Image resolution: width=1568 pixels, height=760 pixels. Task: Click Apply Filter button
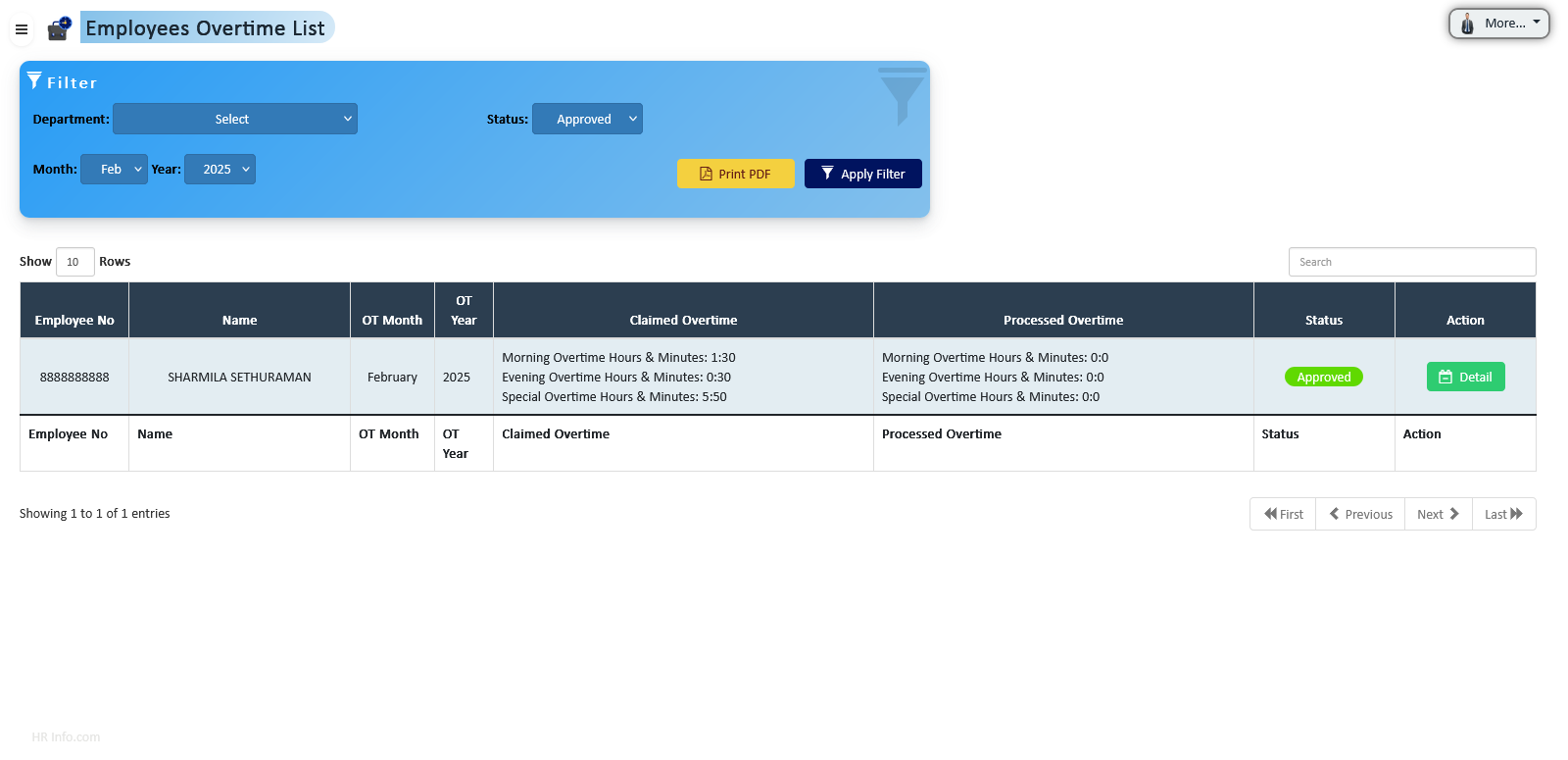(x=862, y=174)
